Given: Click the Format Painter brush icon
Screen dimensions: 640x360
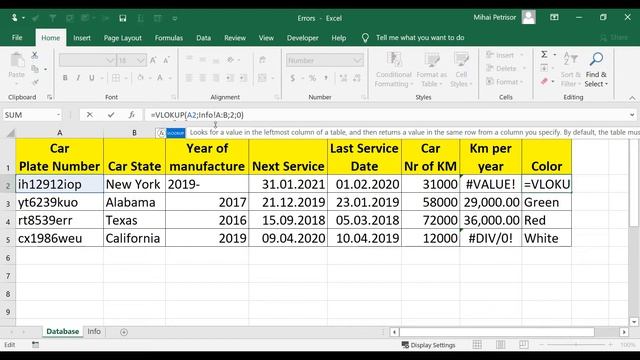Looking at the screenshot, I should point(35,83).
